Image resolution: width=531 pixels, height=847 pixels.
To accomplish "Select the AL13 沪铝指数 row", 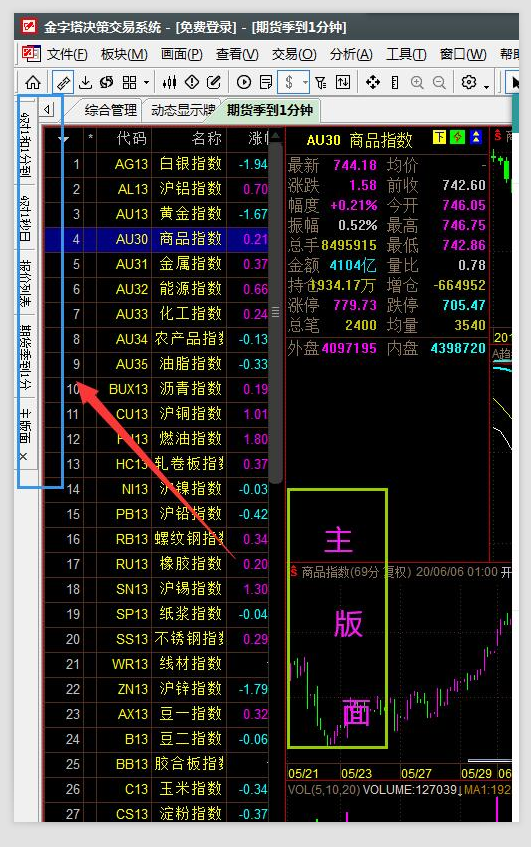I will tap(157, 189).
